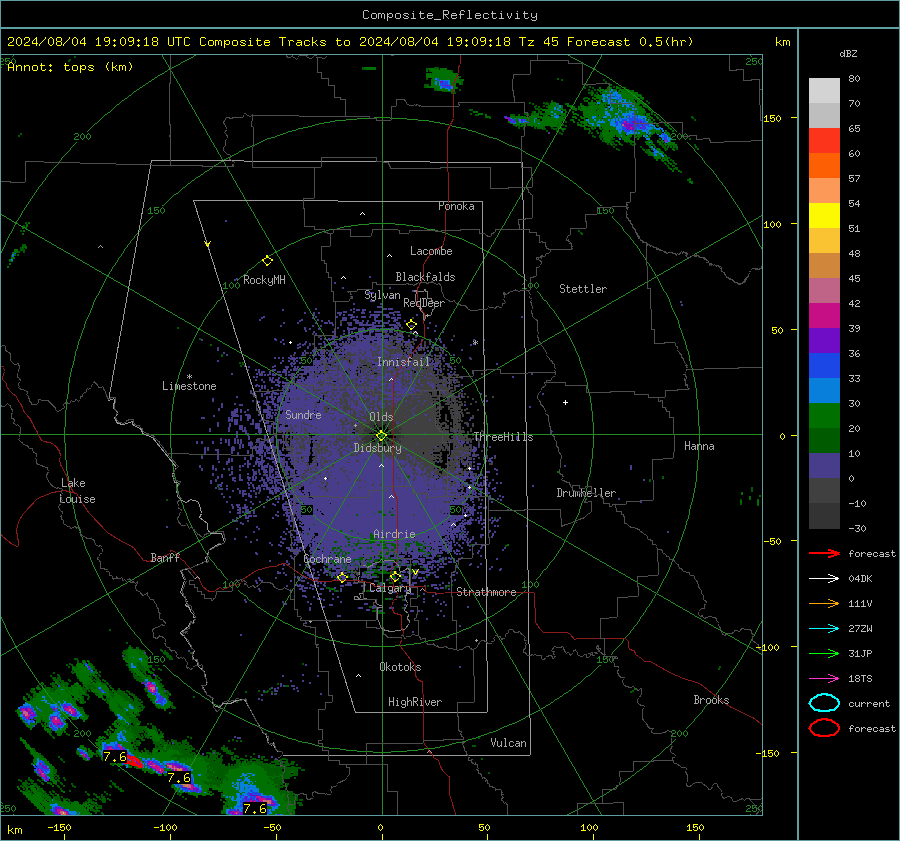900x841 pixels.
Task: Click the RedDeer city label
Action: (424, 303)
